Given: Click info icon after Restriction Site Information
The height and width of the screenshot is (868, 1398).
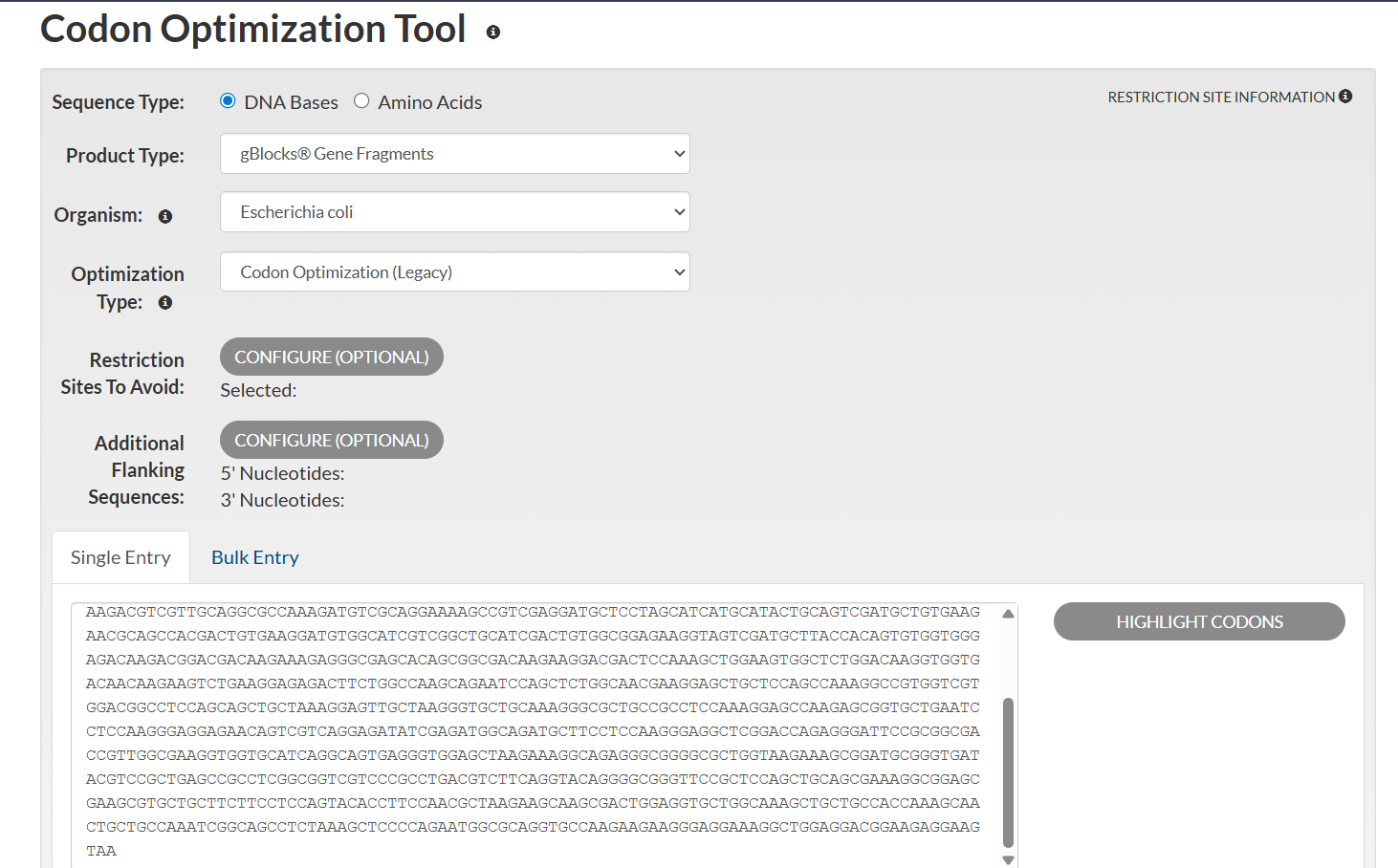Looking at the screenshot, I should point(1345,97).
